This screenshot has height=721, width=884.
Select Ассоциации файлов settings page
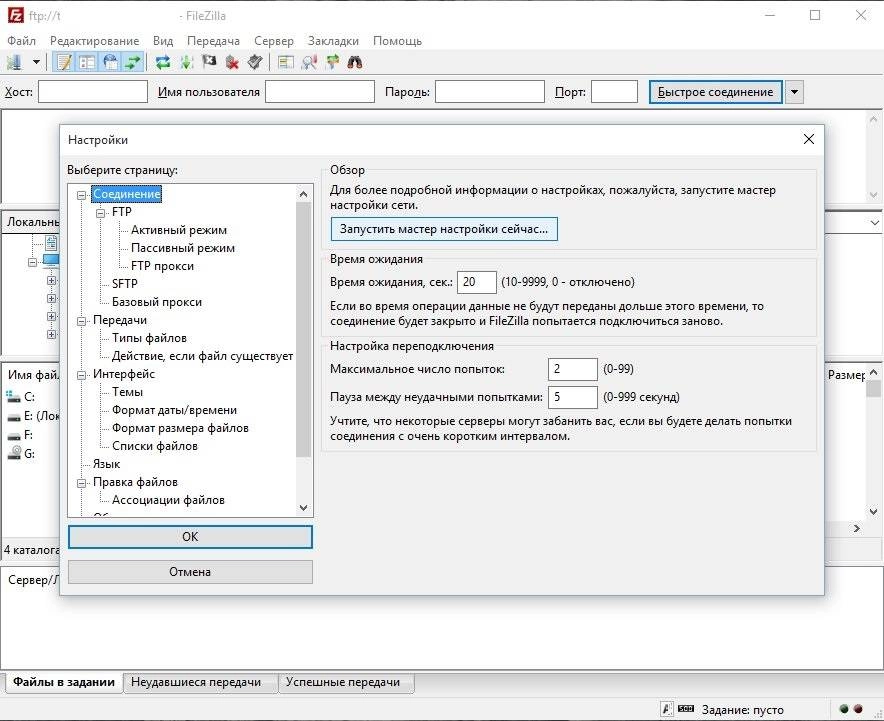168,500
